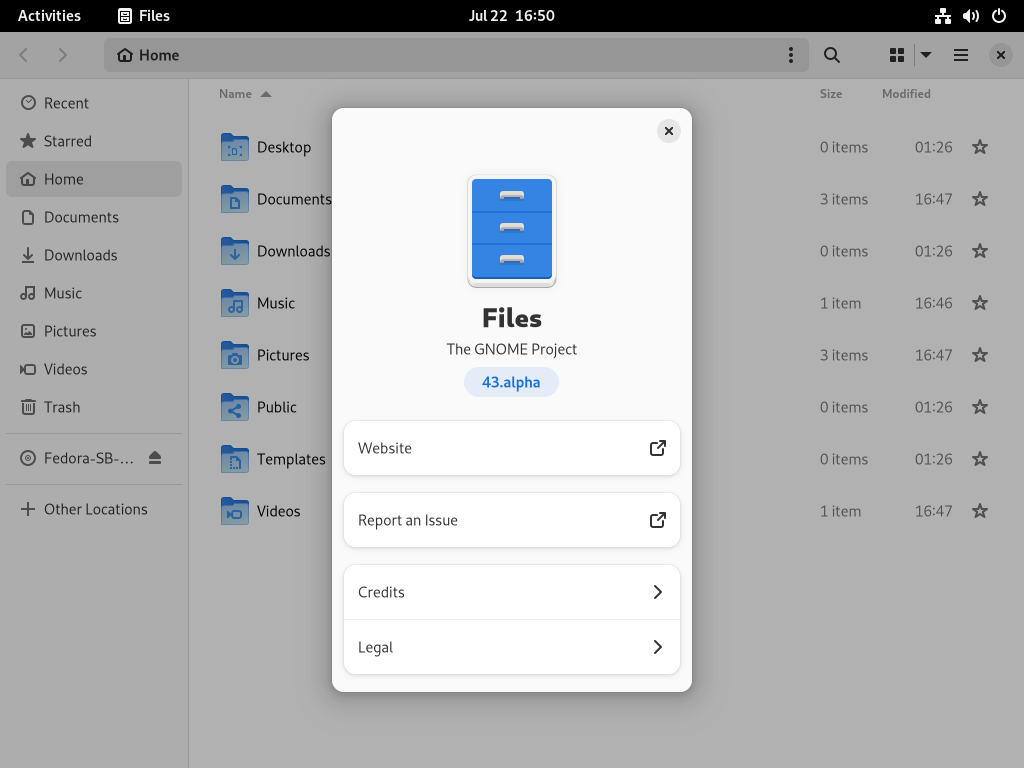Click the Home path bar button

coord(148,55)
